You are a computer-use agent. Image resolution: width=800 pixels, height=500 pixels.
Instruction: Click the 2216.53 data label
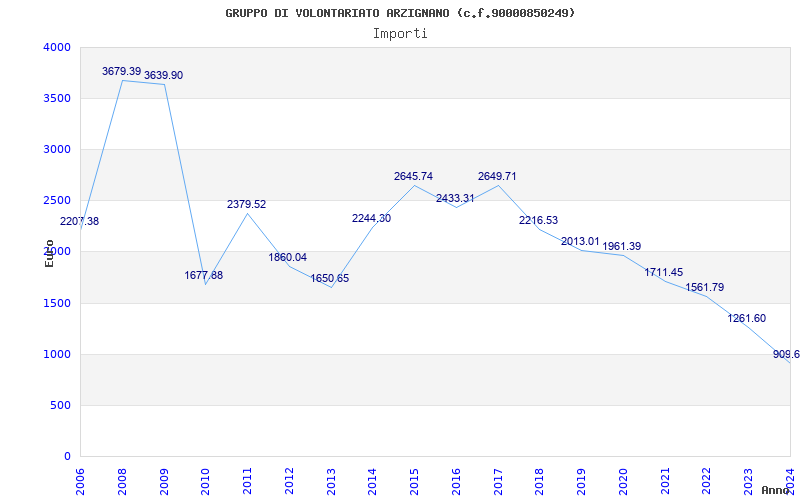[538, 220]
